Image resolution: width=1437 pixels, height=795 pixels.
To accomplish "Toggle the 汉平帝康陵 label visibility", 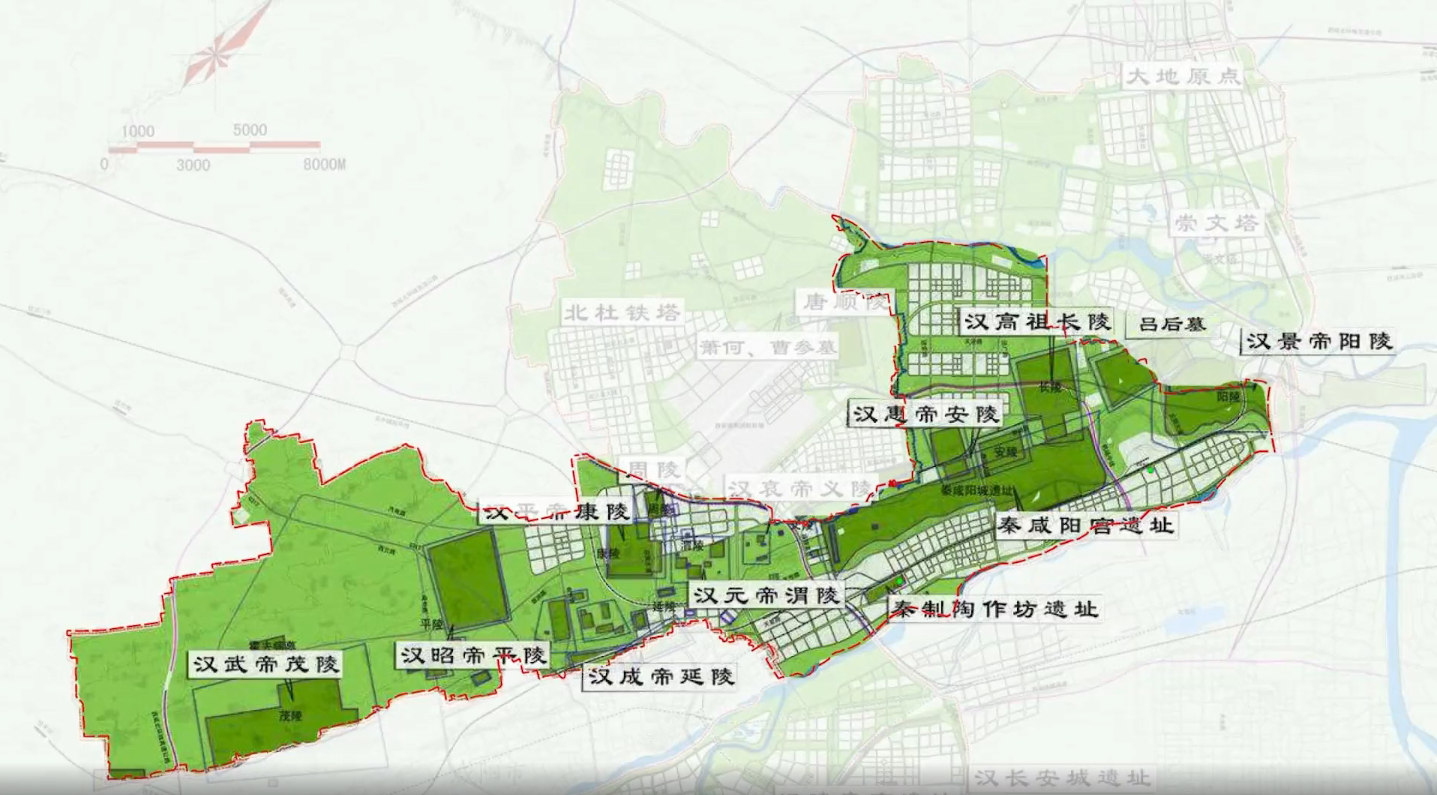I will click(558, 510).
